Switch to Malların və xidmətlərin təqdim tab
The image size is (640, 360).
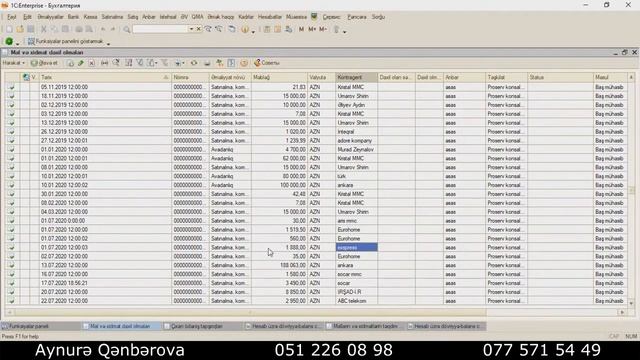(x=364, y=326)
